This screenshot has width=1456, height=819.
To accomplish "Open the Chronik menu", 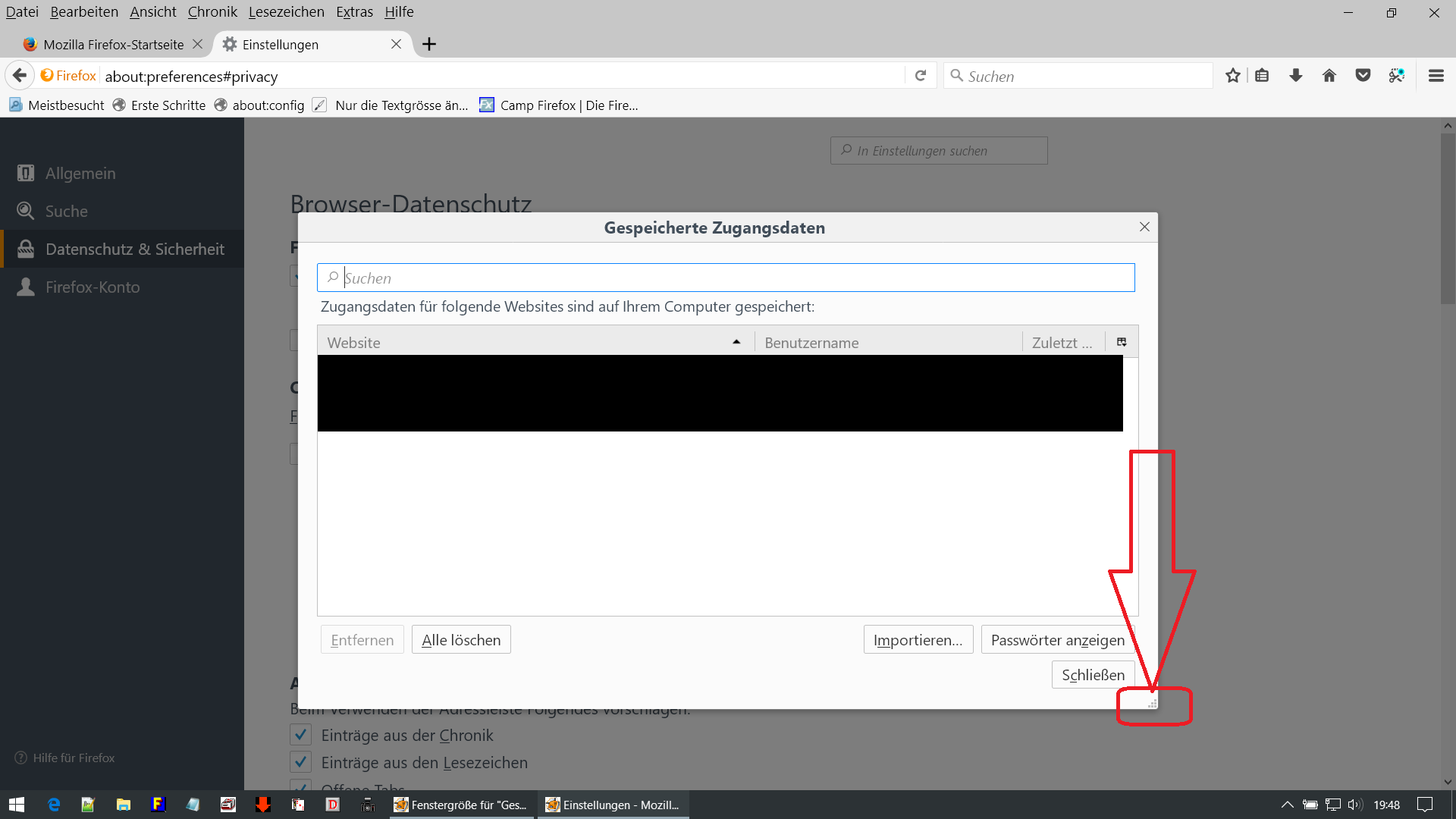I will click(x=212, y=12).
